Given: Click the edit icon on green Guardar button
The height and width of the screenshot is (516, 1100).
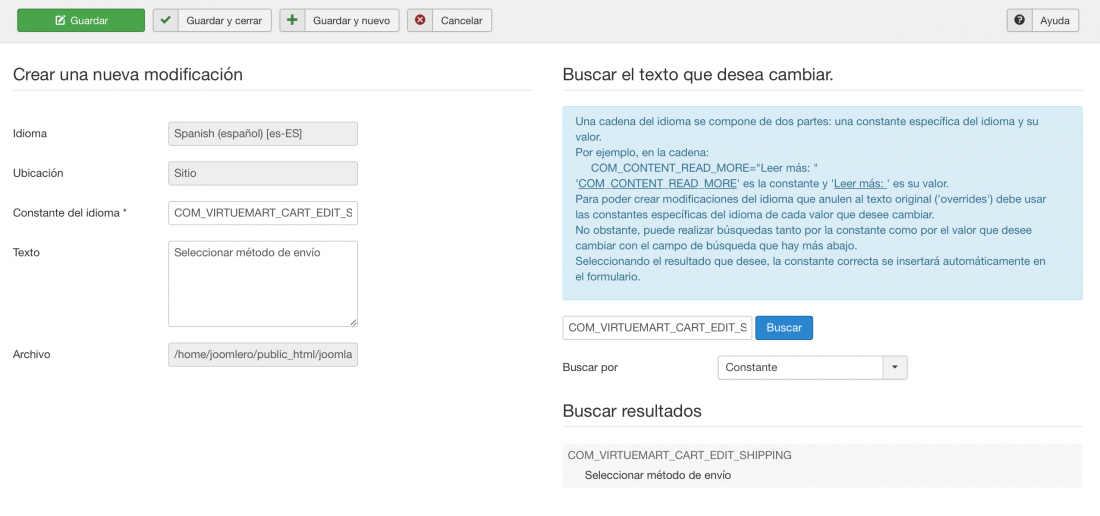Looking at the screenshot, I should pos(60,20).
